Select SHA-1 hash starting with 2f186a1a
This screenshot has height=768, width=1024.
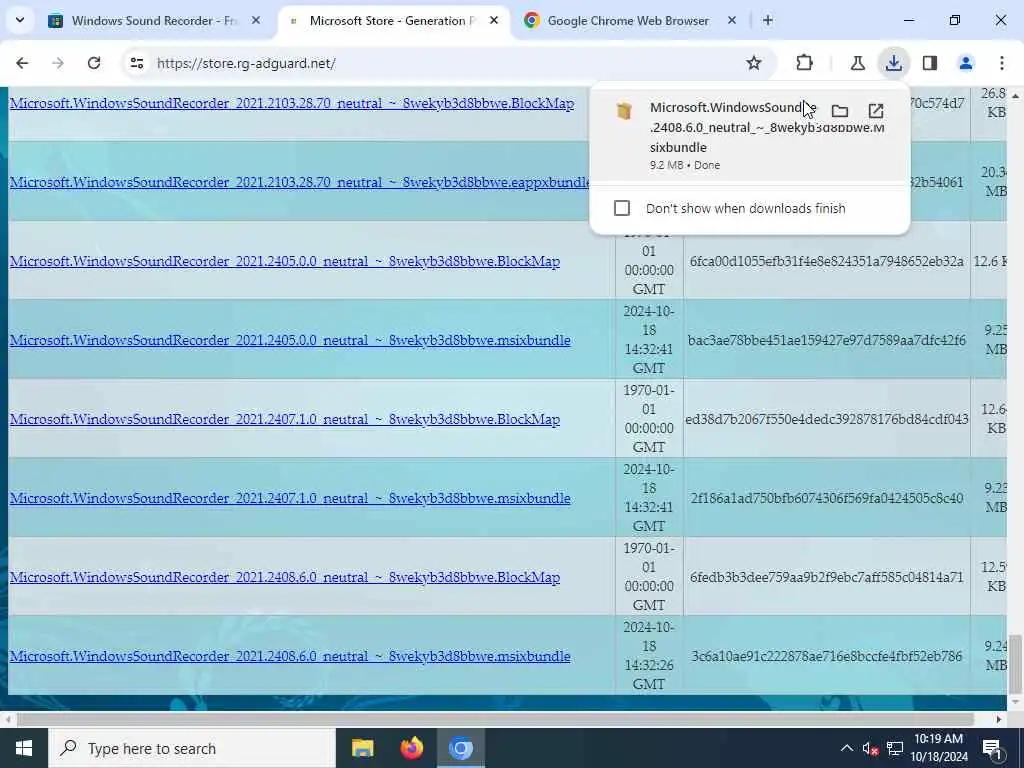pyautogui.click(x=826, y=498)
